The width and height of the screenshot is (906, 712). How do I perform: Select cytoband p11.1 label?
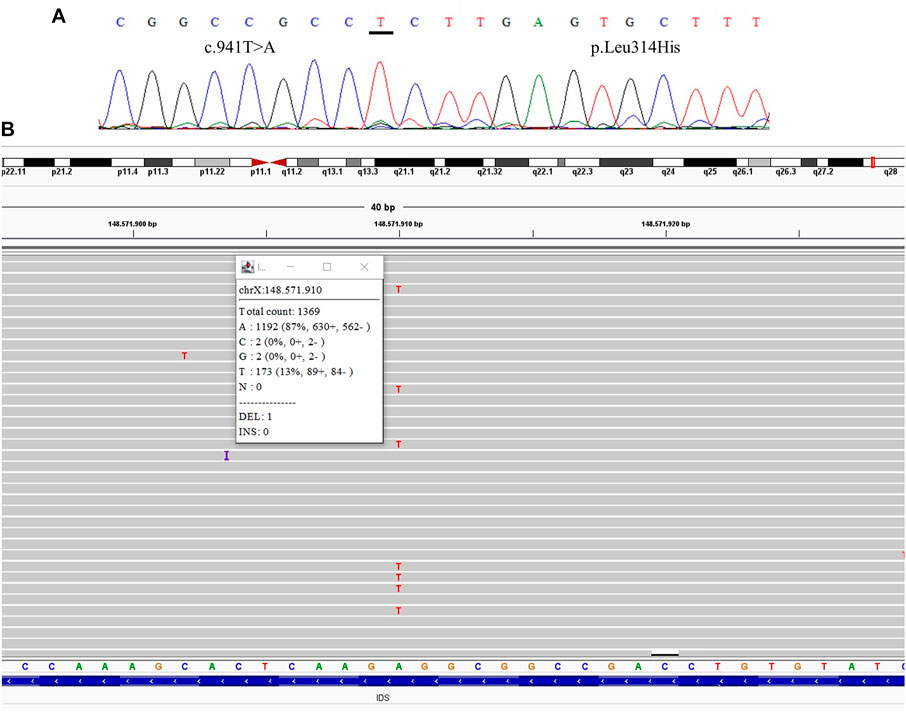tap(261, 172)
